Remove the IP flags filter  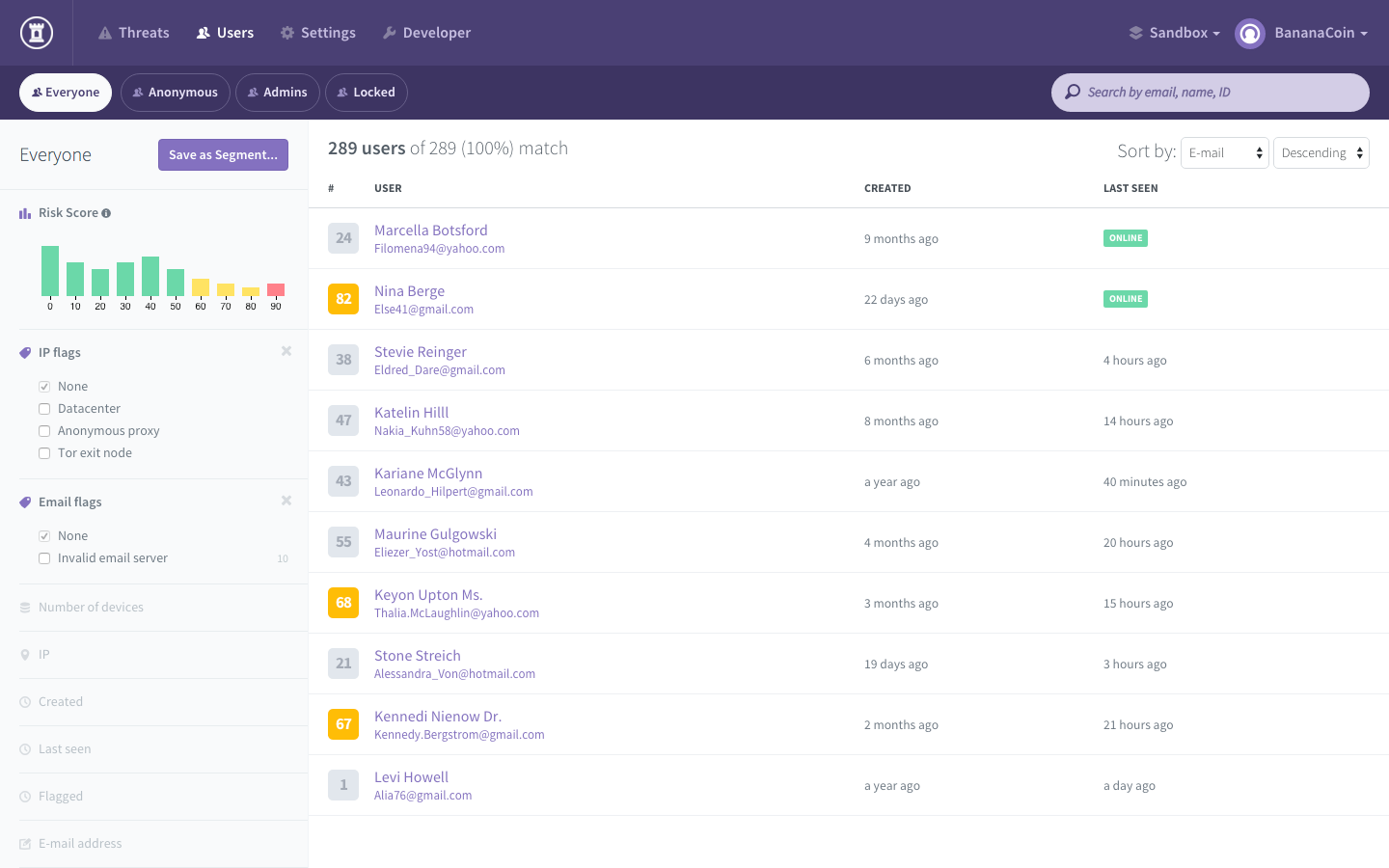[x=286, y=351]
